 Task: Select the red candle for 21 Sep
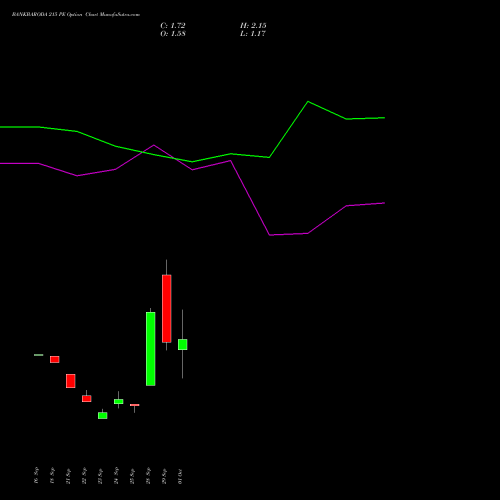(x=71, y=381)
